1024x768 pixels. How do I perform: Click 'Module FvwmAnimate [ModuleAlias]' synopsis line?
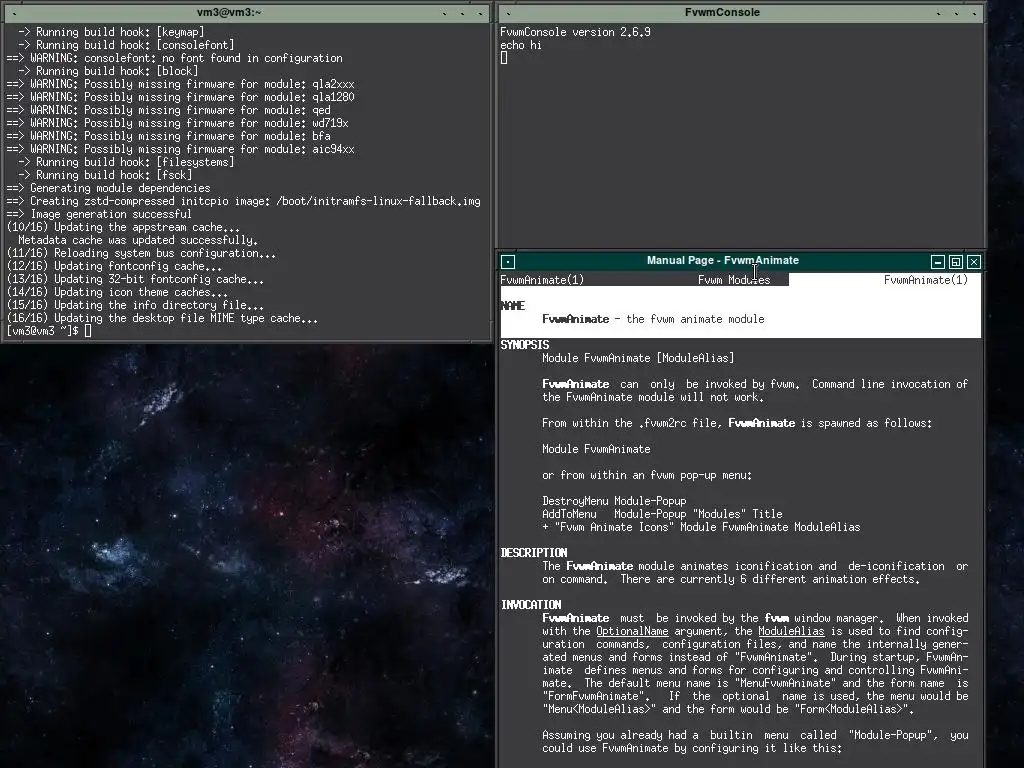pos(638,358)
